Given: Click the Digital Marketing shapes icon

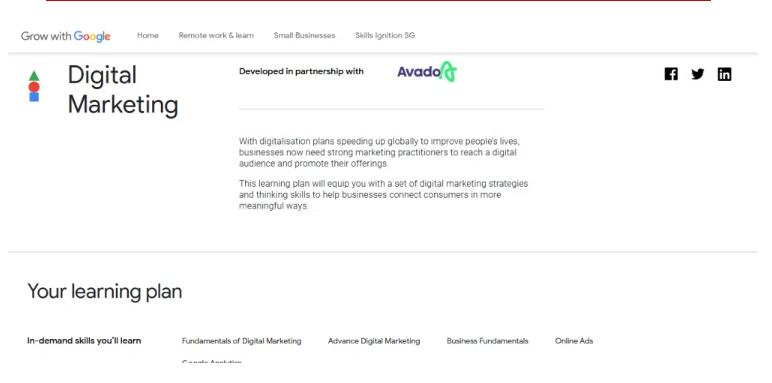Looking at the screenshot, I should [x=34, y=86].
